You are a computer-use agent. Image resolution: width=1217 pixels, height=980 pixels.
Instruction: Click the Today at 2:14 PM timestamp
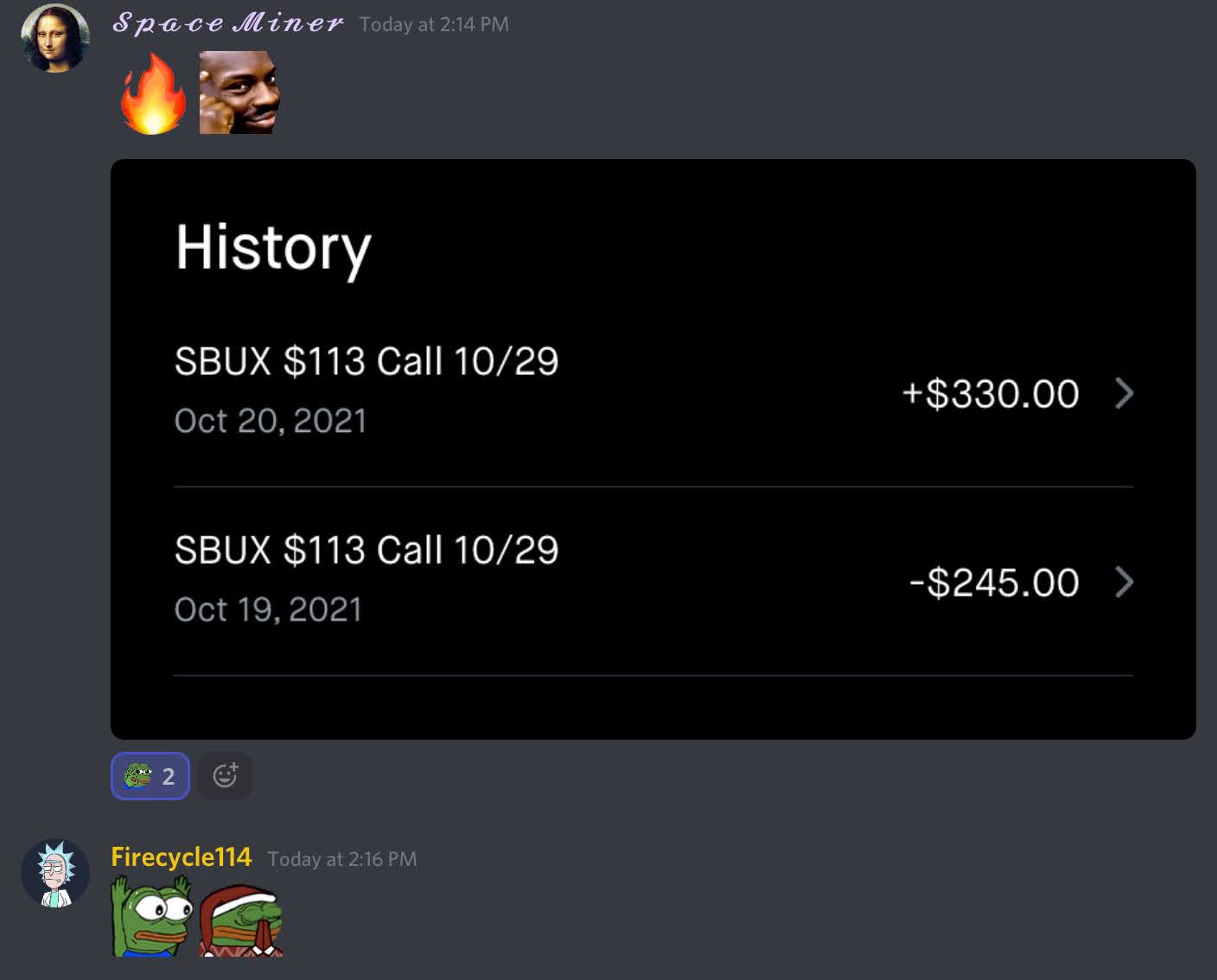click(434, 24)
